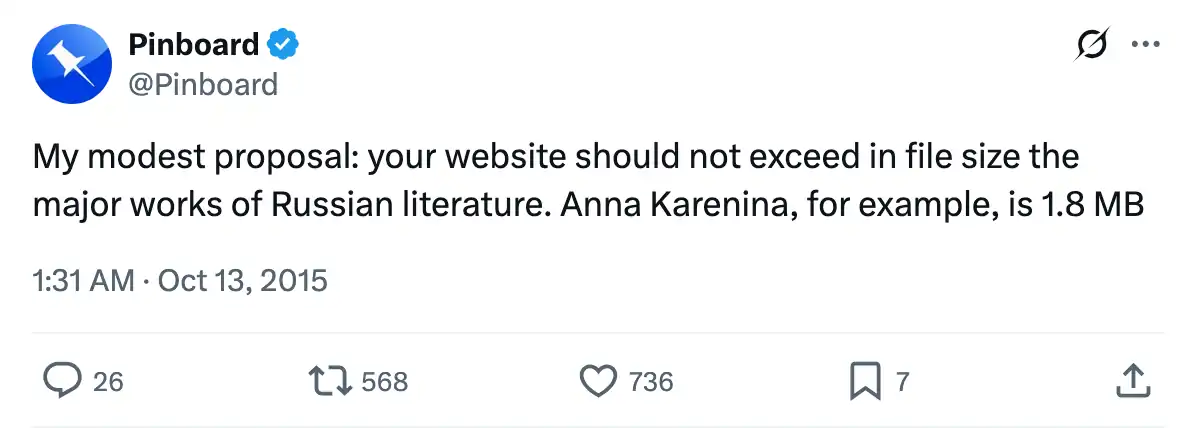Click the reply count 26
The height and width of the screenshot is (428, 1196).
(x=108, y=381)
